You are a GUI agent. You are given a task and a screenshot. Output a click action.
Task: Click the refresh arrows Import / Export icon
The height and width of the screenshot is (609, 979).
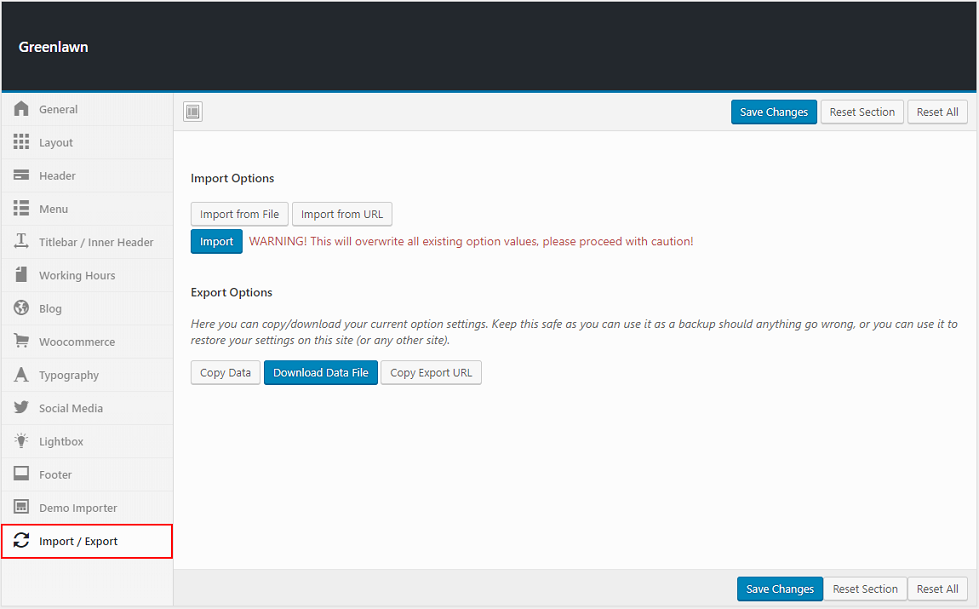tap(21, 541)
